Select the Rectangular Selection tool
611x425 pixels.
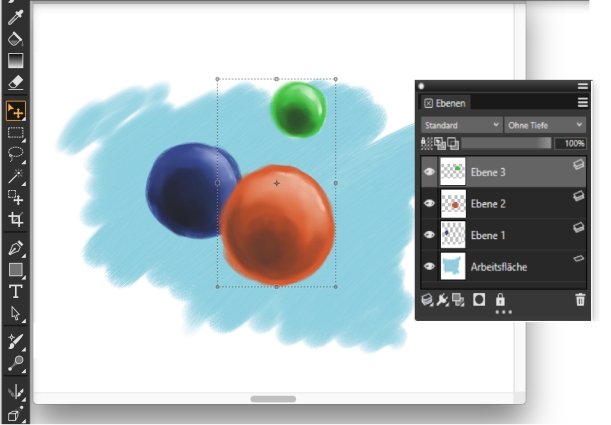16,133
